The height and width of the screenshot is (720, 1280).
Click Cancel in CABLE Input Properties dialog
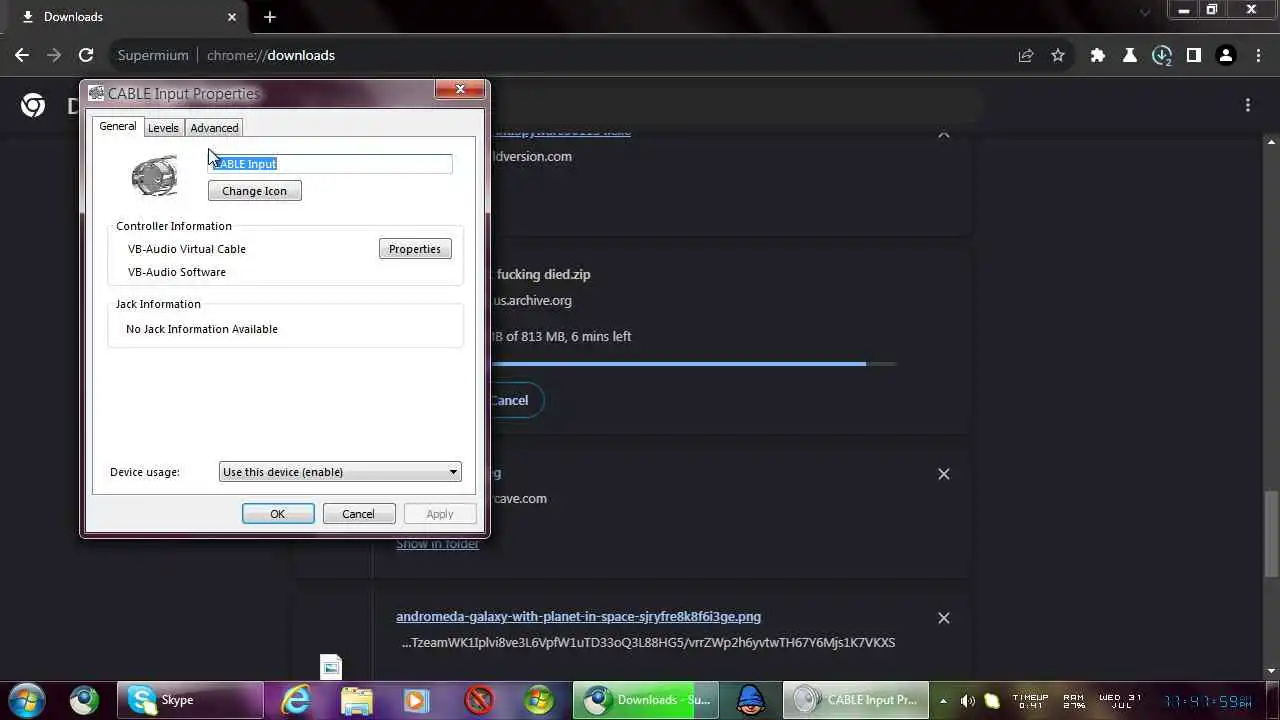point(358,514)
